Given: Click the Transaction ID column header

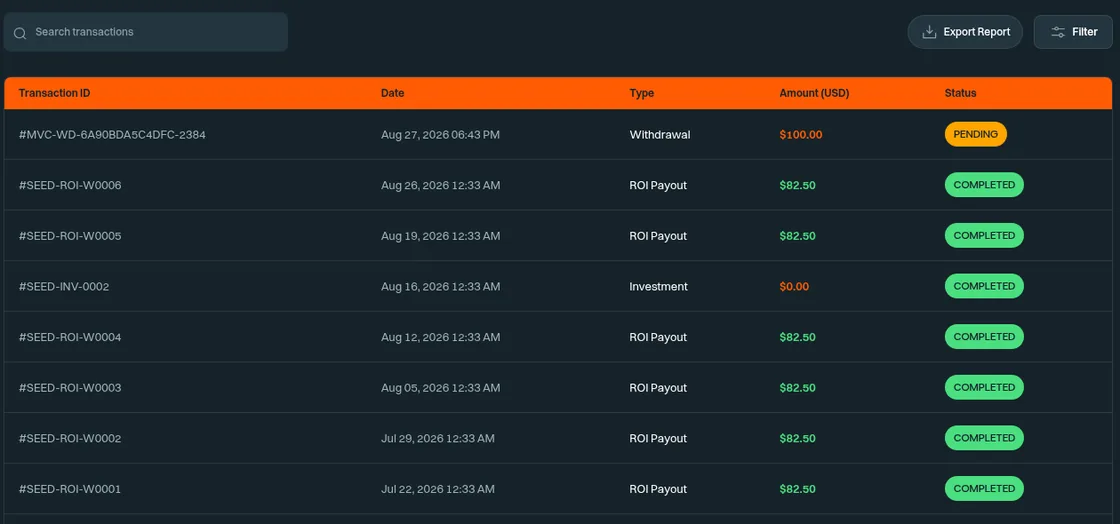Looking at the screenshot, I should (x=54, y=93).
